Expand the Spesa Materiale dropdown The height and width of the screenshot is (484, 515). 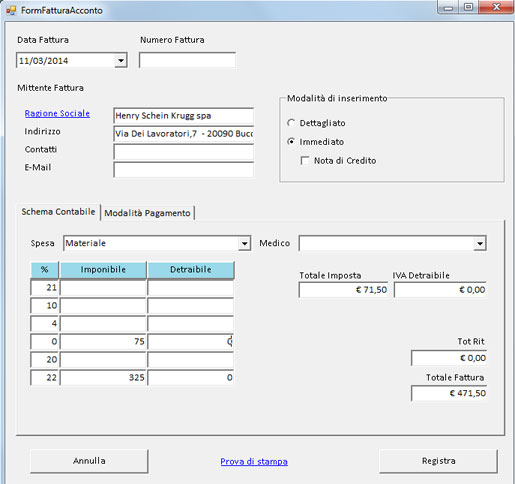tap(244, 243)
